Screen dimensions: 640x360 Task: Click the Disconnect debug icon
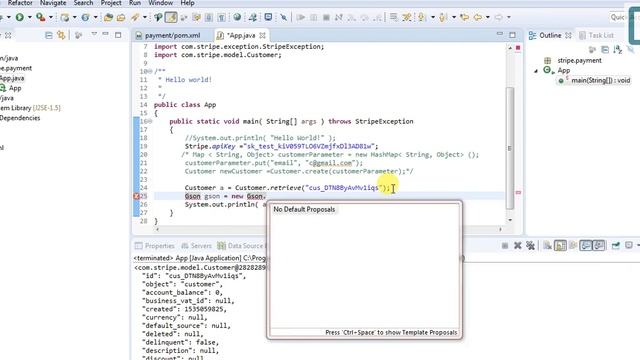coord(339,17)
